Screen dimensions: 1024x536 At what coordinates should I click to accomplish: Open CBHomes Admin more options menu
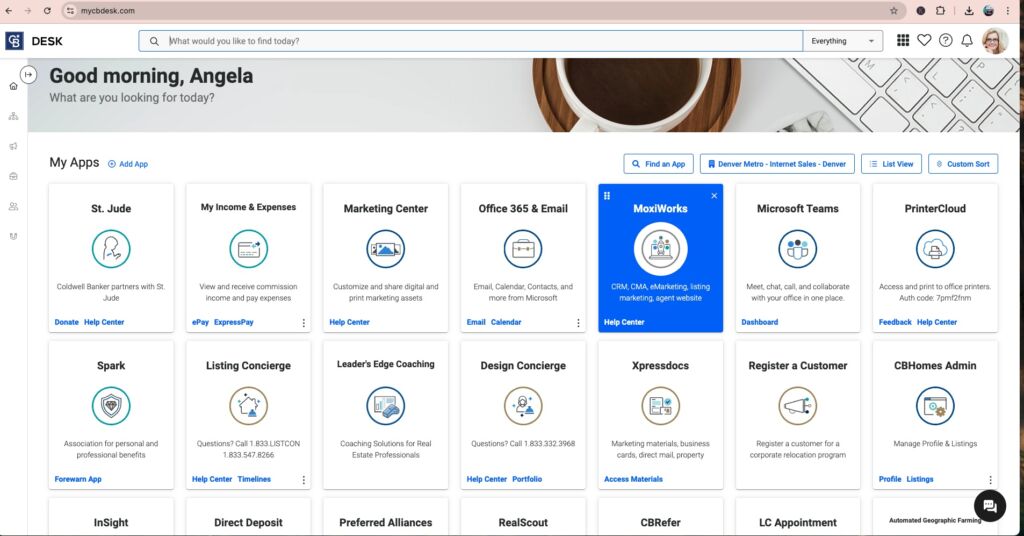(x=990, y=479)
